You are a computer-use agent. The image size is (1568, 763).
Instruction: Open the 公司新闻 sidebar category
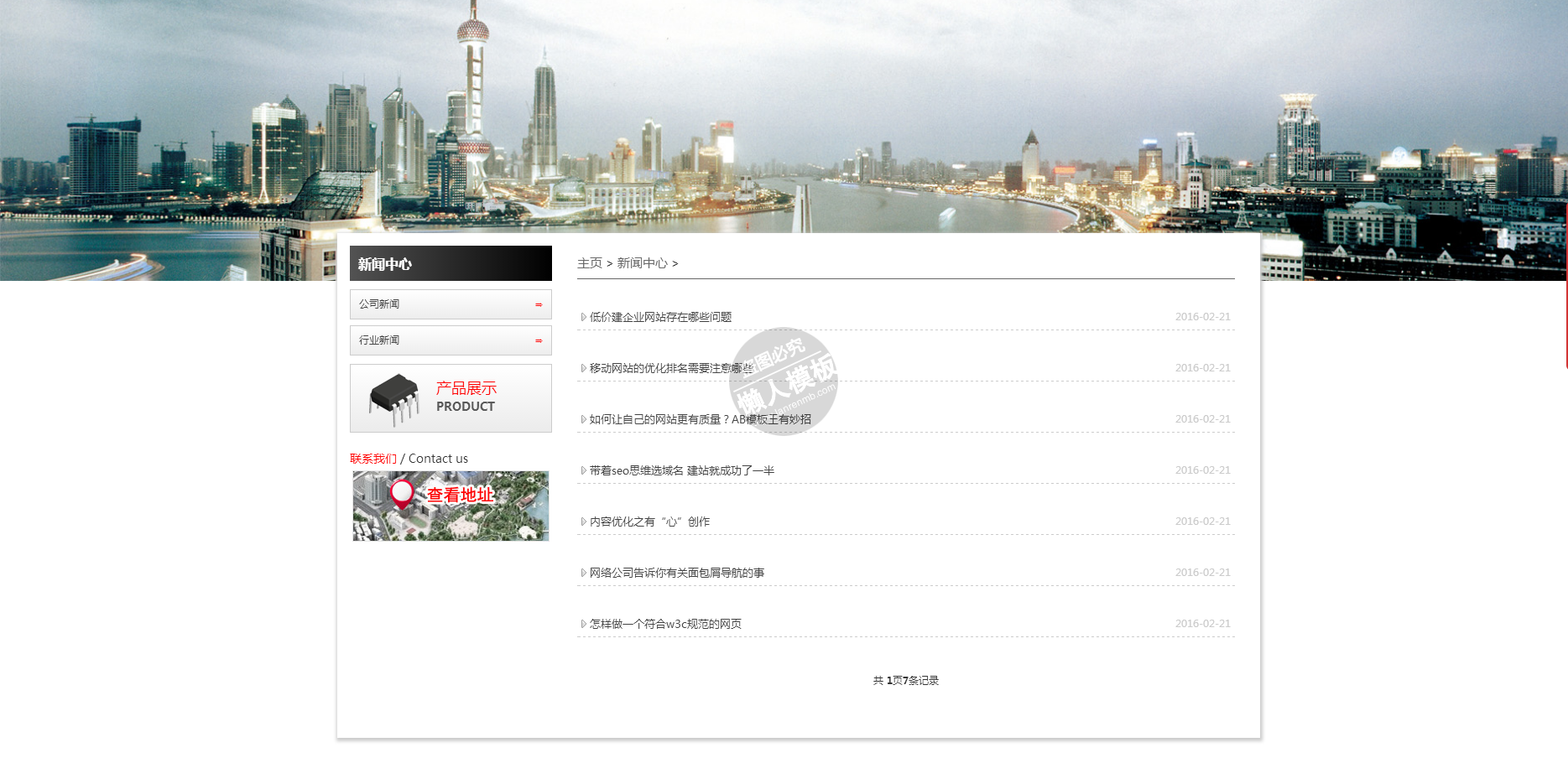(x=379, y=304)
